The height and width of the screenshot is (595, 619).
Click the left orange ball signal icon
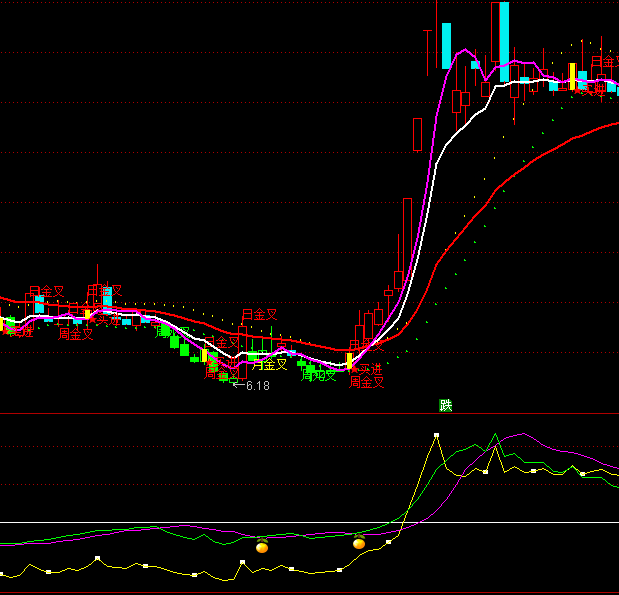pyautogui.click(x=262, y=547)
